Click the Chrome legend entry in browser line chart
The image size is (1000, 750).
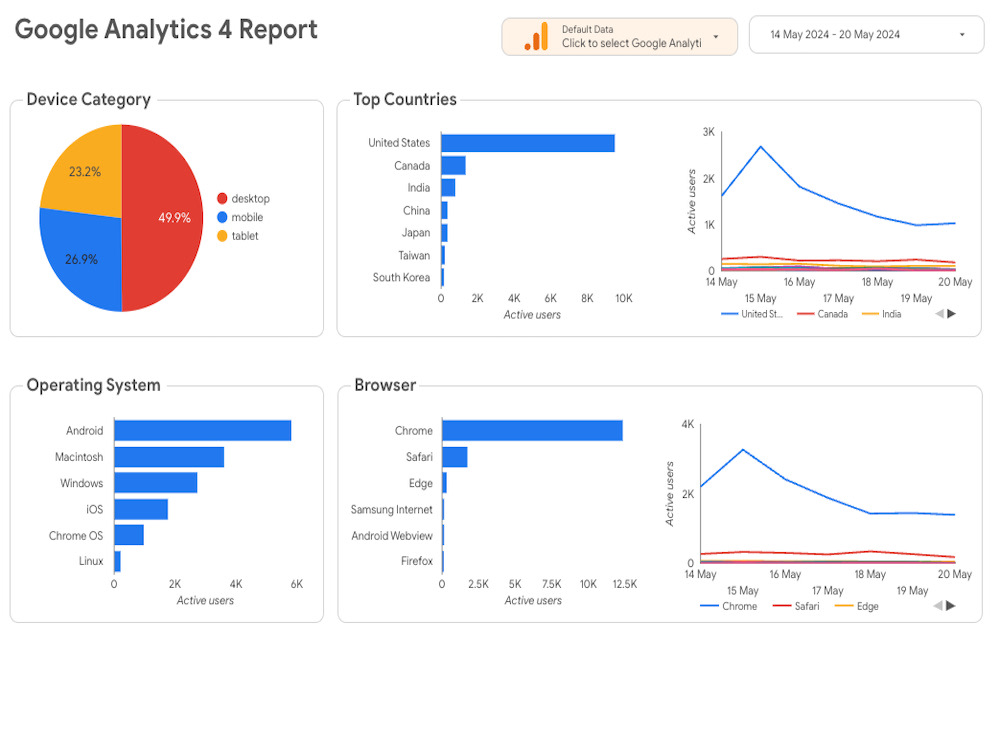729,606
